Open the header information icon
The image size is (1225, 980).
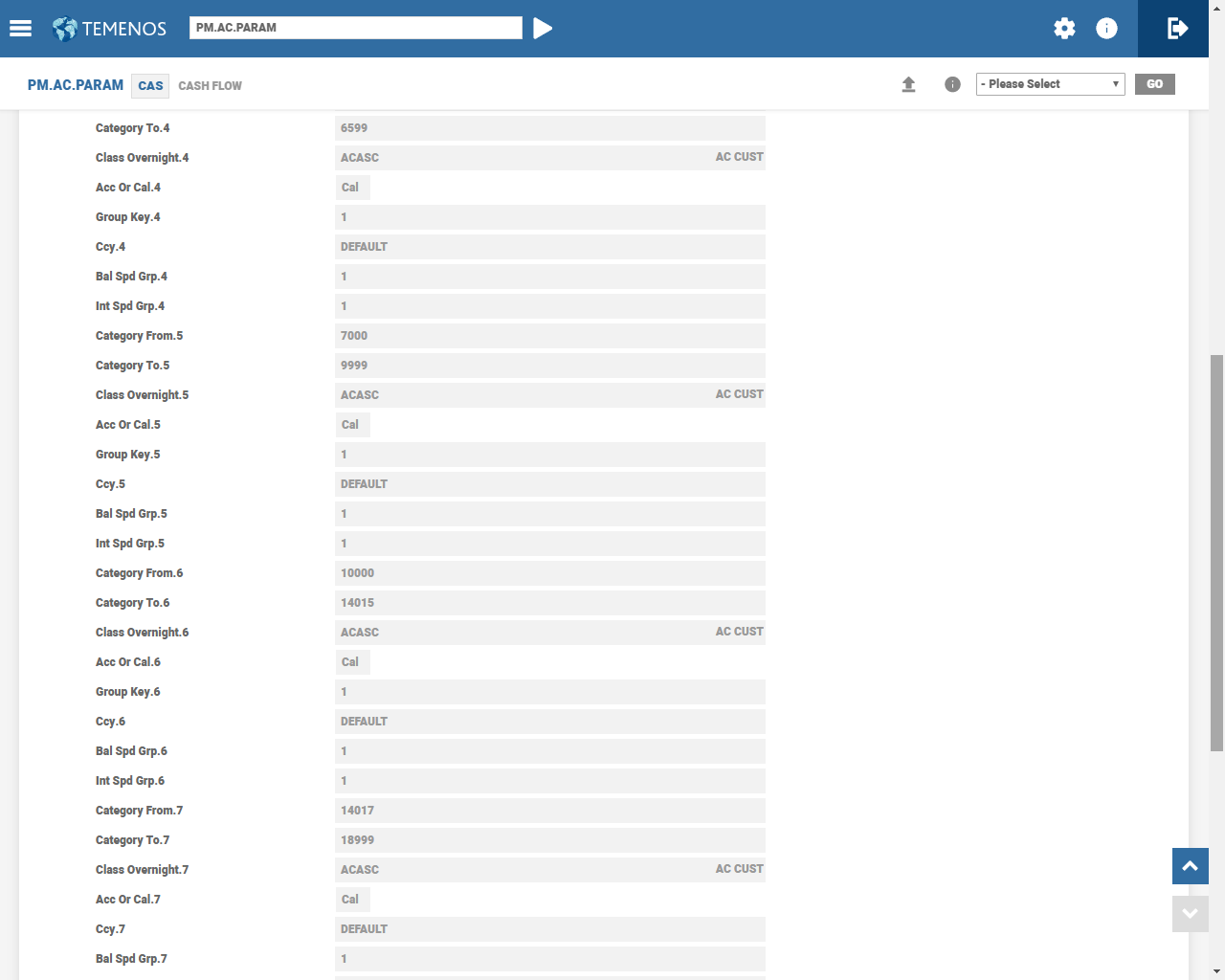pyautogui.click(x=1106, y=29)
